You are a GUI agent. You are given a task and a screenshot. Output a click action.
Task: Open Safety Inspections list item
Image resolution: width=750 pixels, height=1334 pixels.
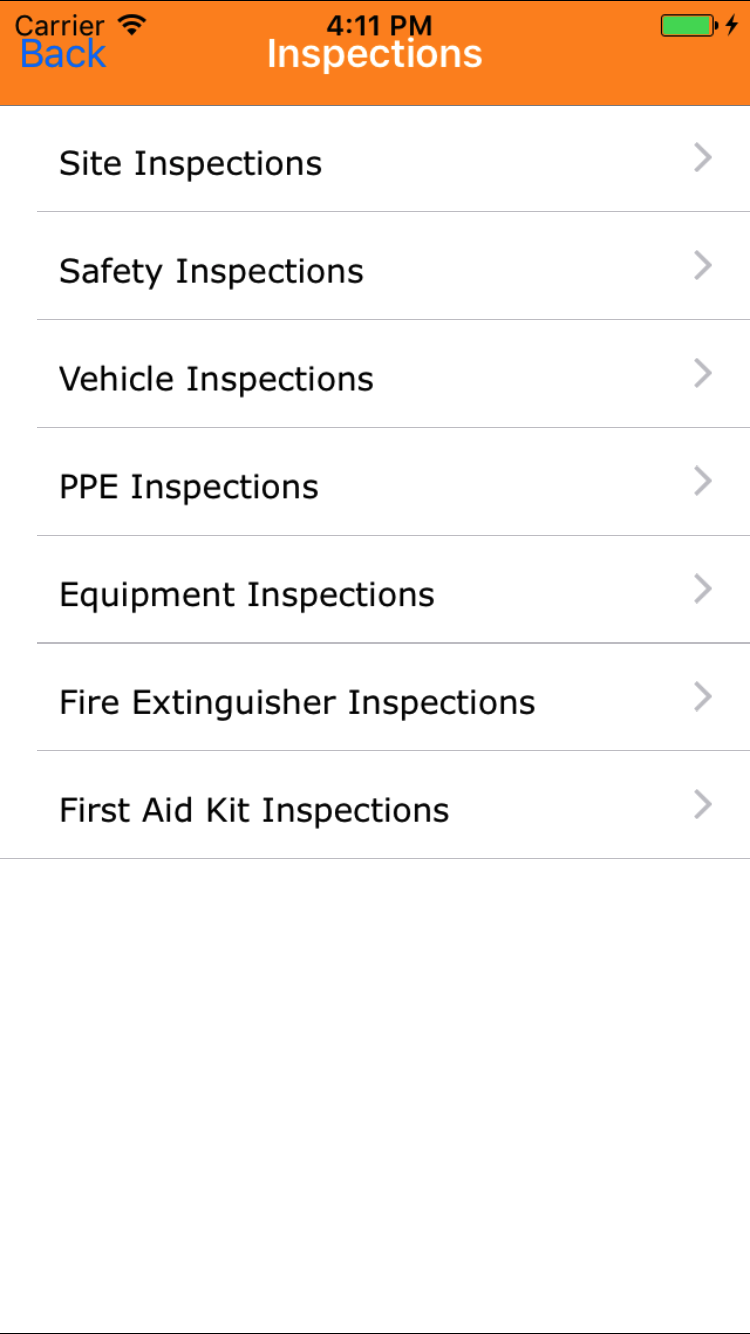coord(211,271)
